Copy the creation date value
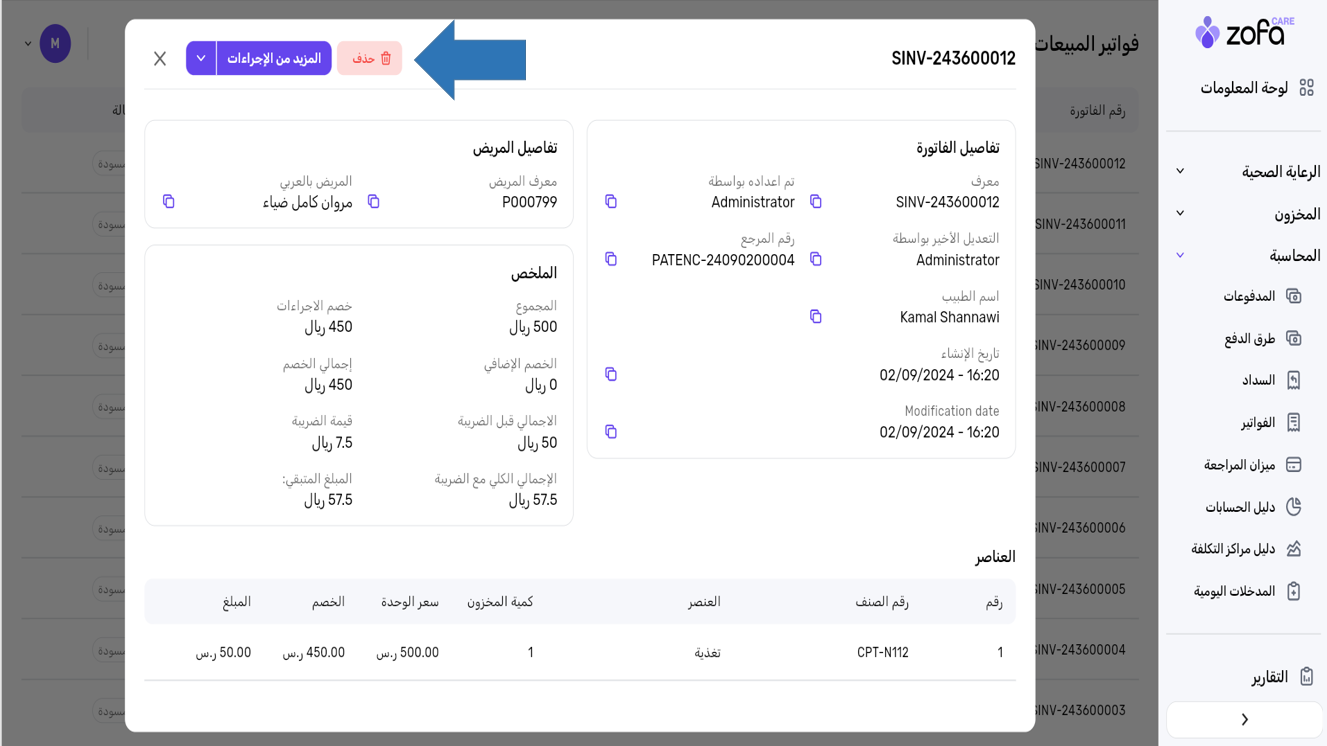This screenshot has width=1327, height=746. 611,375
